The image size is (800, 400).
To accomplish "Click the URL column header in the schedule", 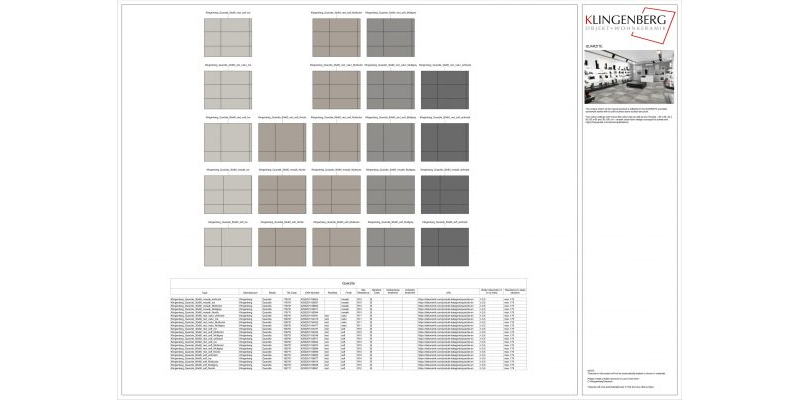I will [x=447, y=292].
